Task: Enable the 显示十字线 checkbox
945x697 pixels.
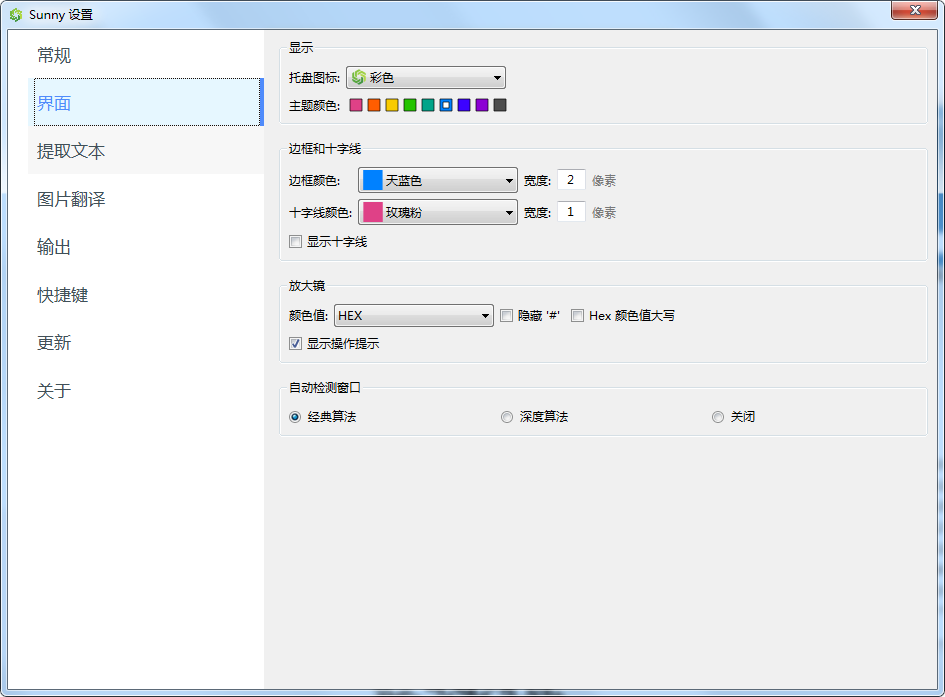Action: (x=295, y=241)
